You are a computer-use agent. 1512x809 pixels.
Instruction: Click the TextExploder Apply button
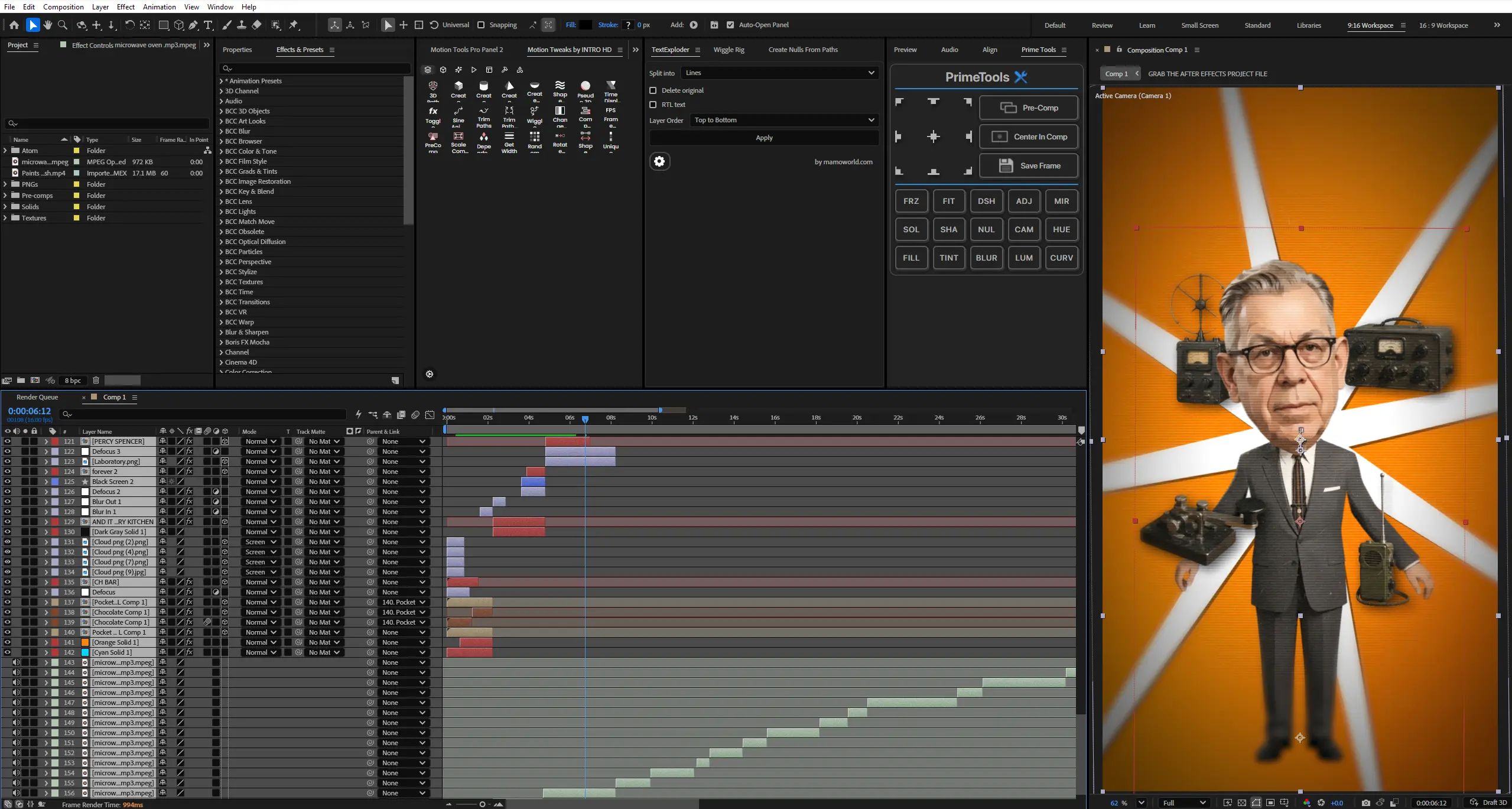764,138
